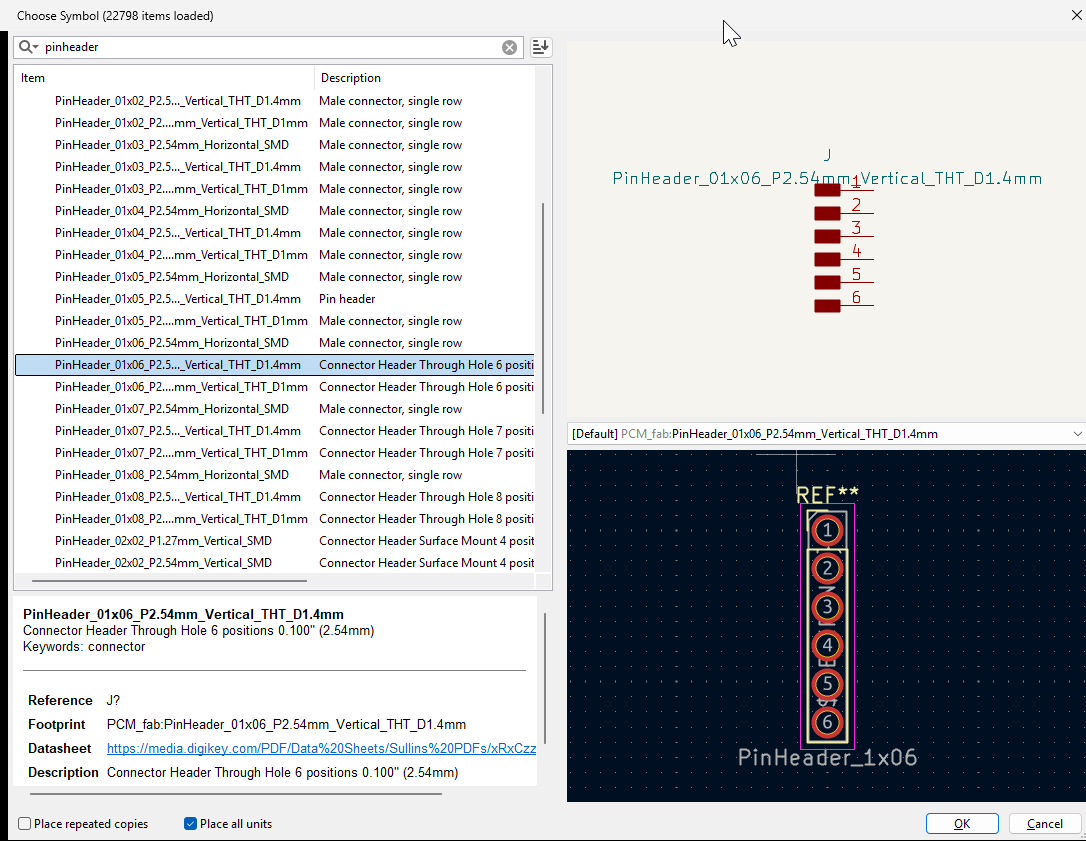Select PinHeader_01x03_P2.5..._Vertical_THT_D1.4mm row
The image size is (1086, 841).
point(274,167)
